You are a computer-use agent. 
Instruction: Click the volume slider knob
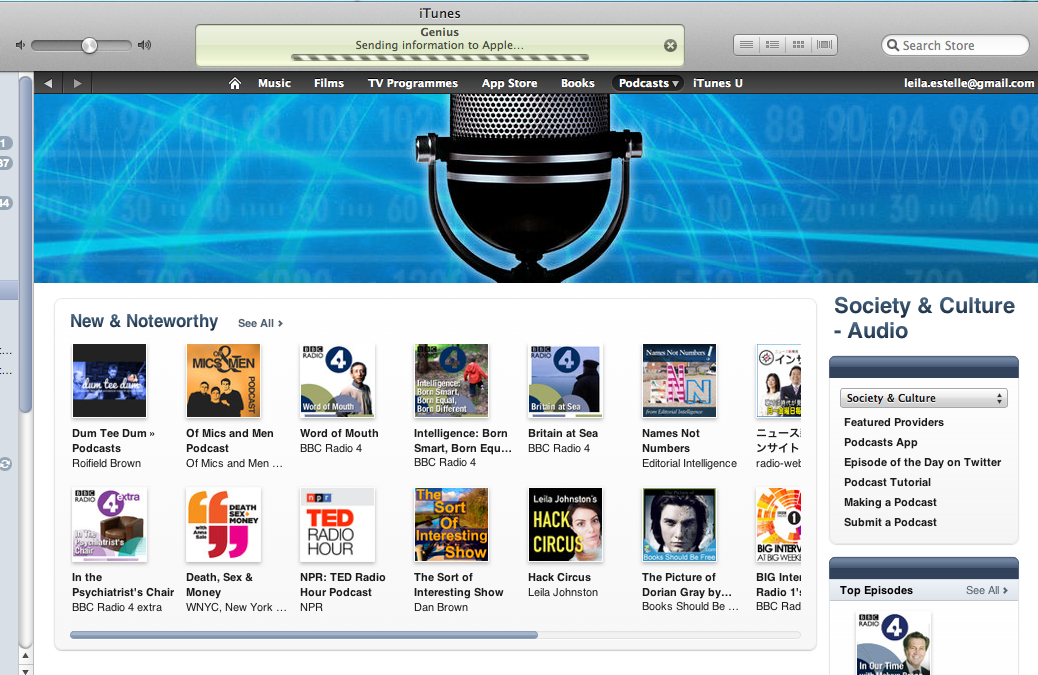point(89,45)
